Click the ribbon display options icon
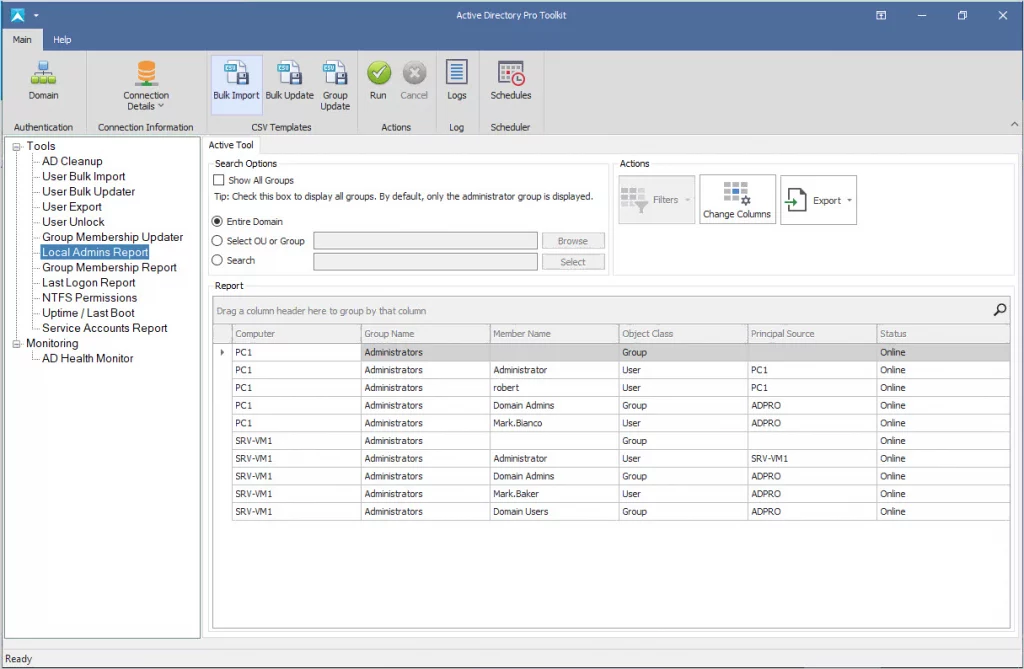 [881, 15]
